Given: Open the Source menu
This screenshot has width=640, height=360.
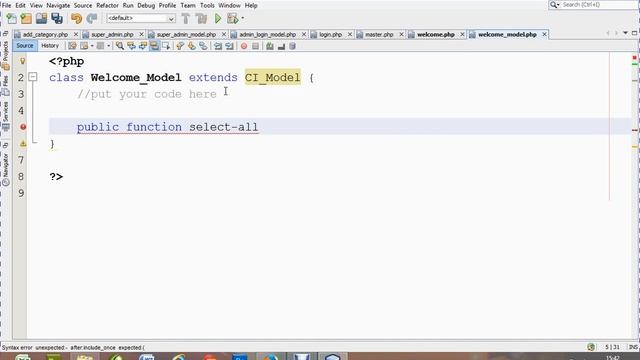Looking at the screenshot, I should [x=83, y=5].
